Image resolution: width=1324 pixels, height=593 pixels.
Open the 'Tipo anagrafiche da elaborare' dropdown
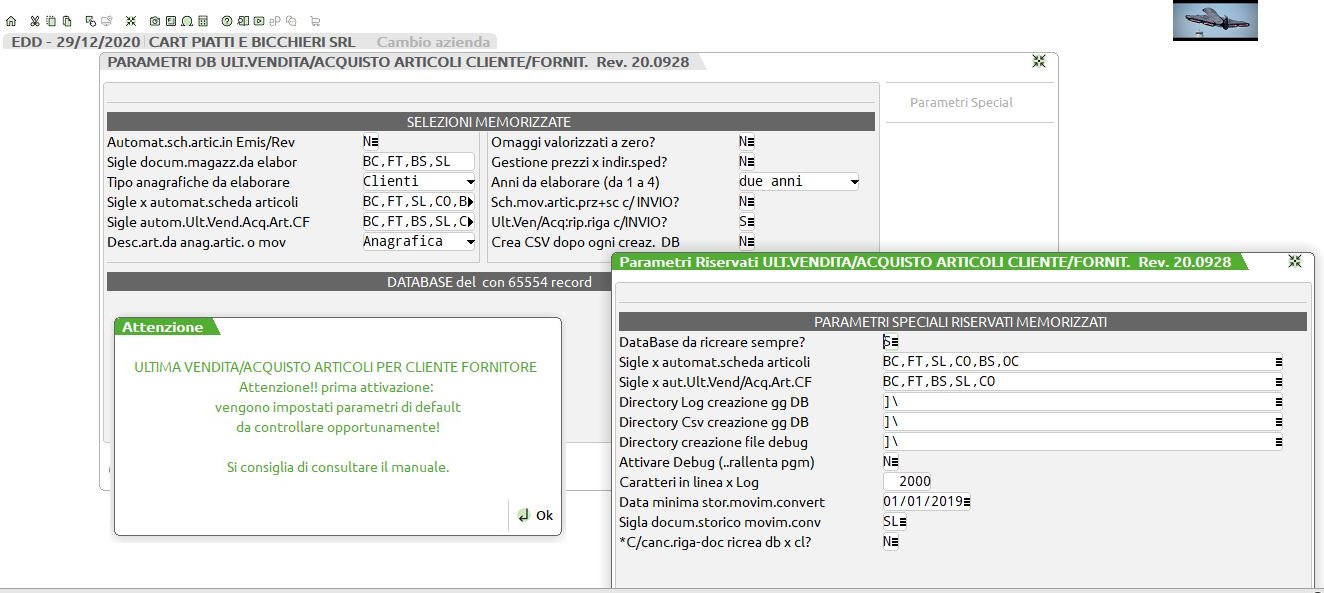(419, 182)
